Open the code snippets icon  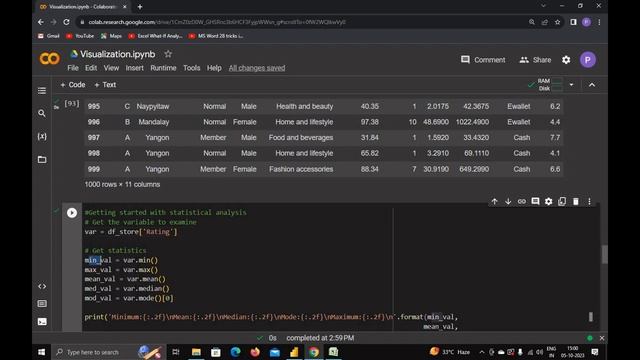42,287
